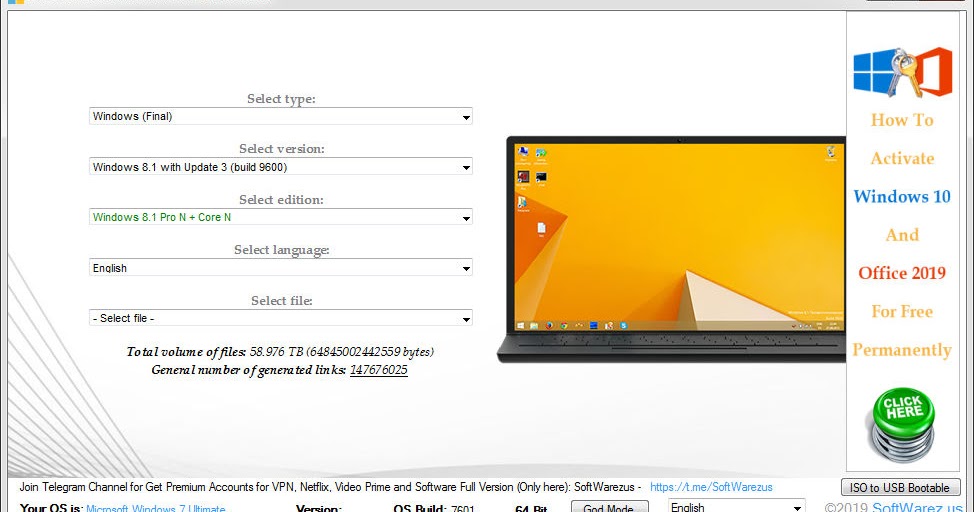Screen dimensions: 974x512
Task: Click the Windows 8.1 laptop preview image
Action: (671, 250)
